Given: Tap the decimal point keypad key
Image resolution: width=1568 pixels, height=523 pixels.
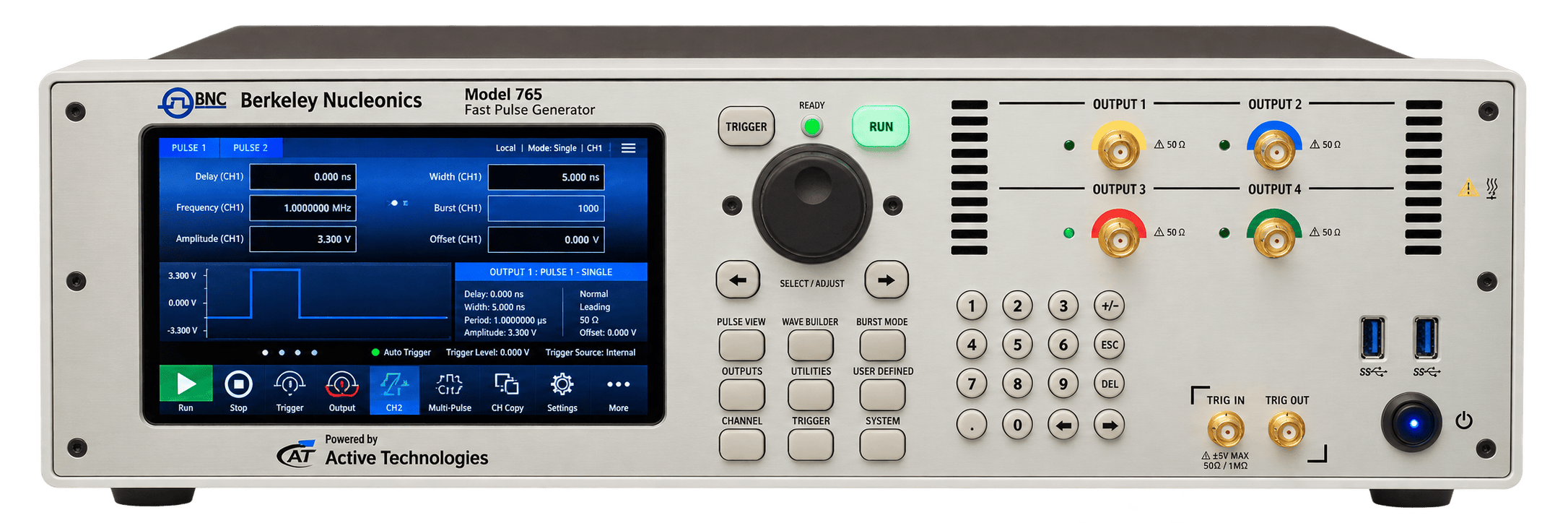Looking at the screenshot, I should click(x=972, y=425).
